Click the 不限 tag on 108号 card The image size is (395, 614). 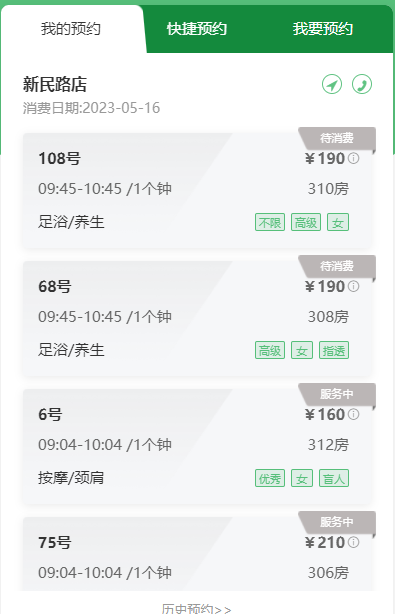point(270,222)
